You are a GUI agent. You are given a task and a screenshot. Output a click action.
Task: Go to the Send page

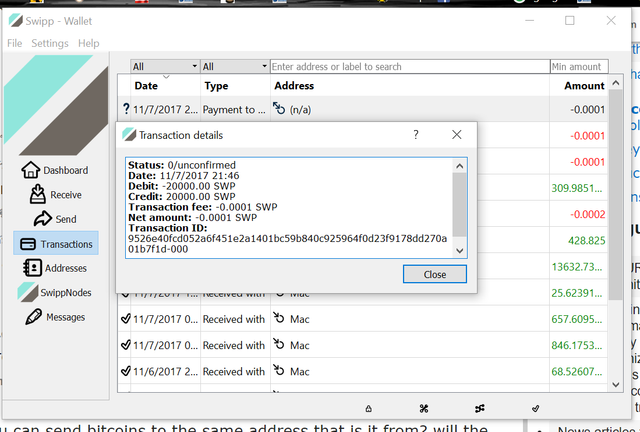tap(55, 219)
